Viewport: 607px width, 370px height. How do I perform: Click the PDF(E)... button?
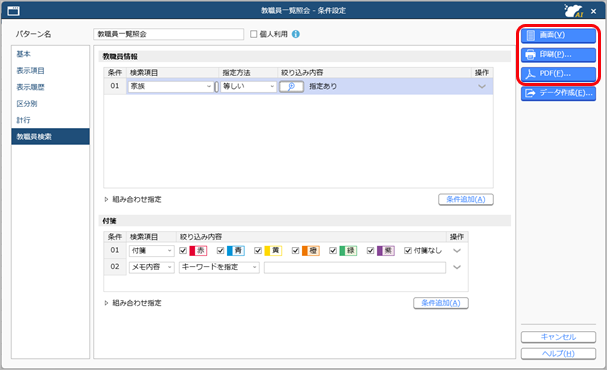[x=558, y=74]
